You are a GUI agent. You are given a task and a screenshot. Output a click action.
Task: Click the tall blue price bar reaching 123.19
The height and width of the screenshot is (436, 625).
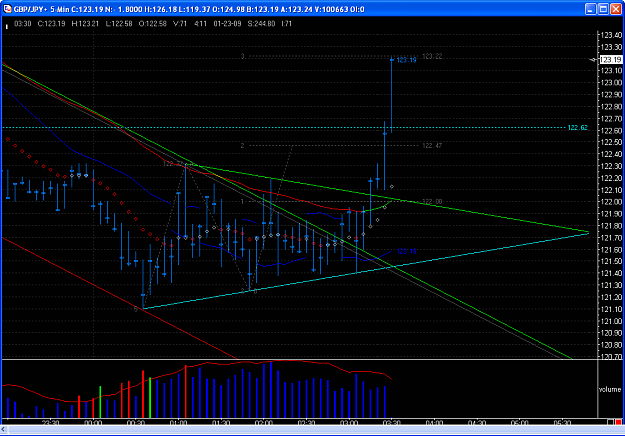(x=391, y=96)
